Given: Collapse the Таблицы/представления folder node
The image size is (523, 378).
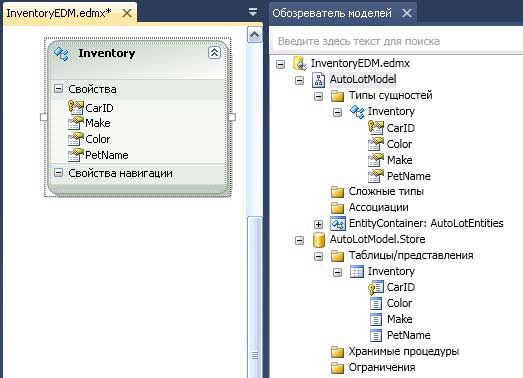Looking at the screenshot, I should point(319,256).
